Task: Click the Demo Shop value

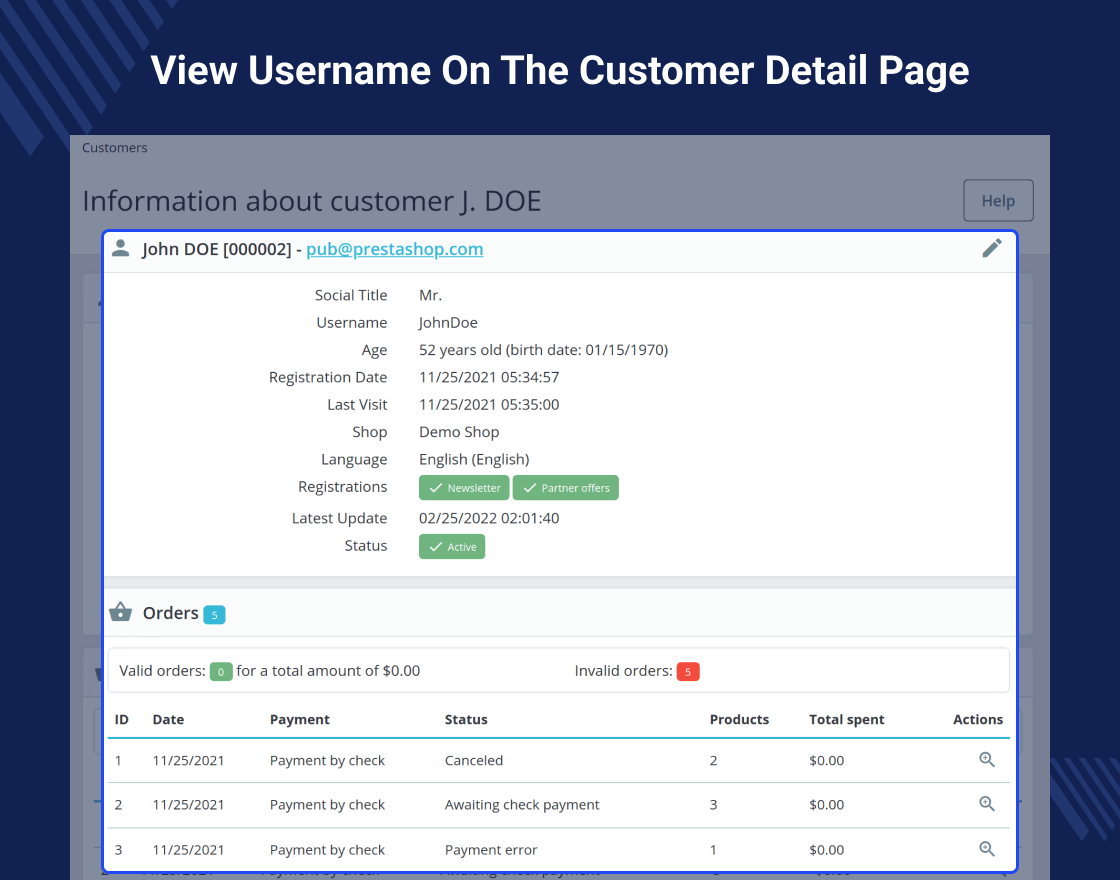Action: point(459,432)
